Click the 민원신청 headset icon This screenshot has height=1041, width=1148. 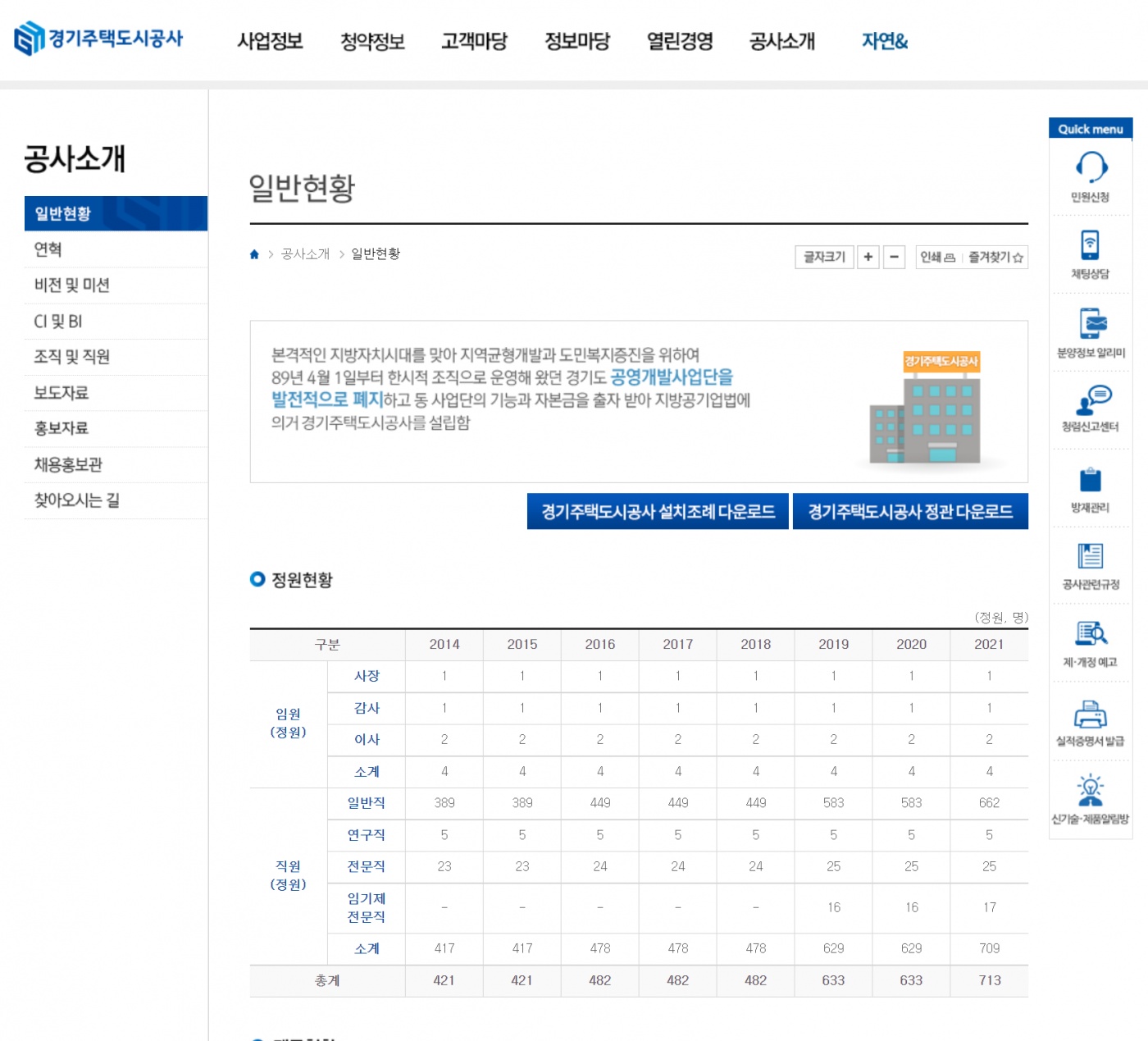pyautogui.click(x=1091, y=167)
